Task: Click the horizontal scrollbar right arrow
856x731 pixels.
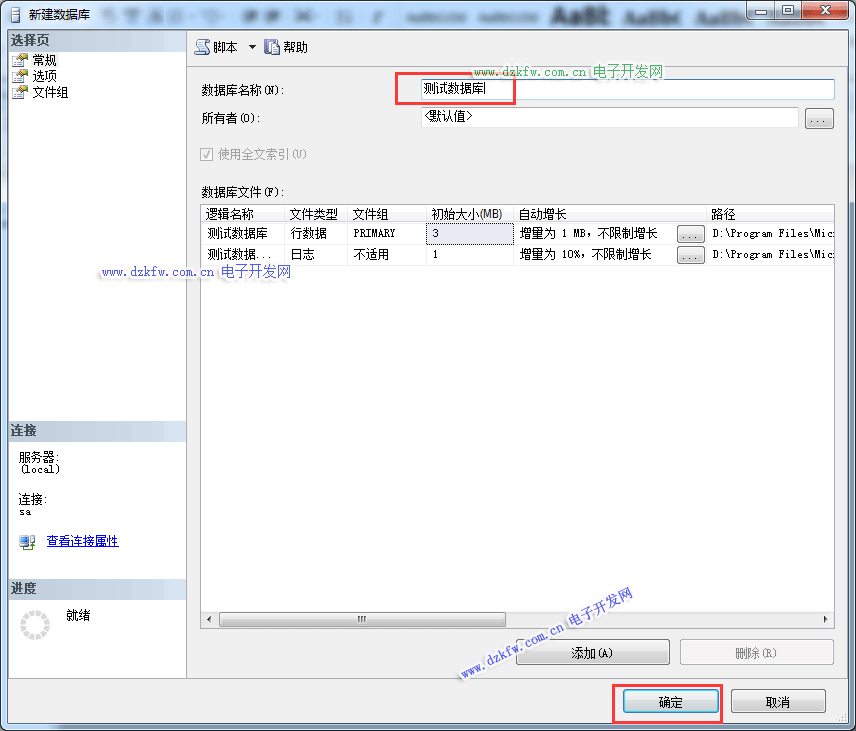Action: click(x=826, y=620)
